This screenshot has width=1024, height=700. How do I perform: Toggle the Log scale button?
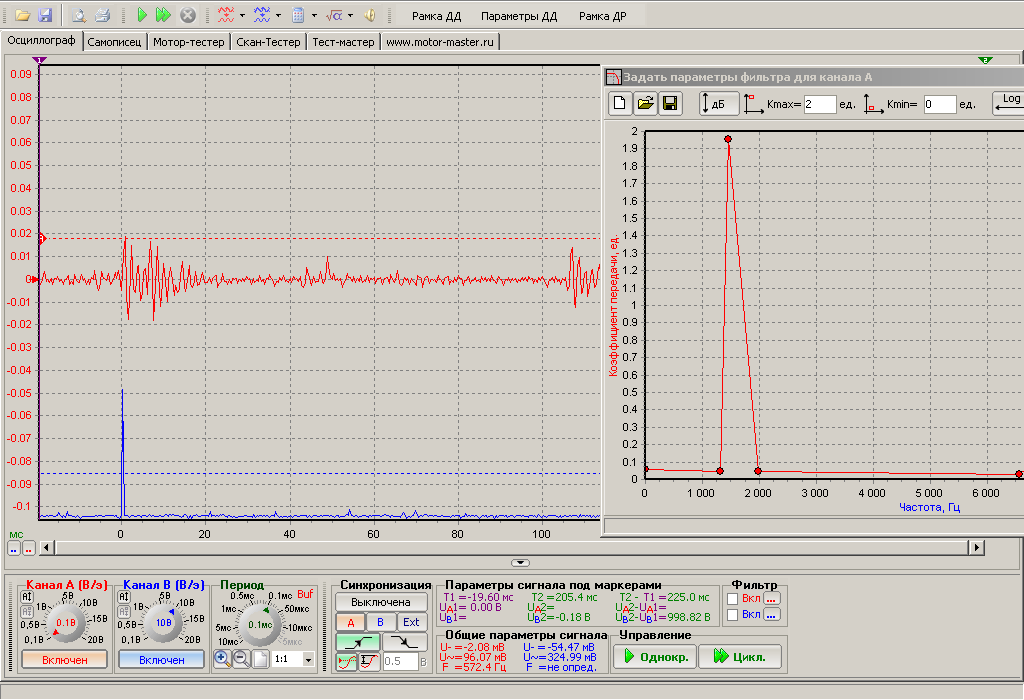(x=1008, y=103)
